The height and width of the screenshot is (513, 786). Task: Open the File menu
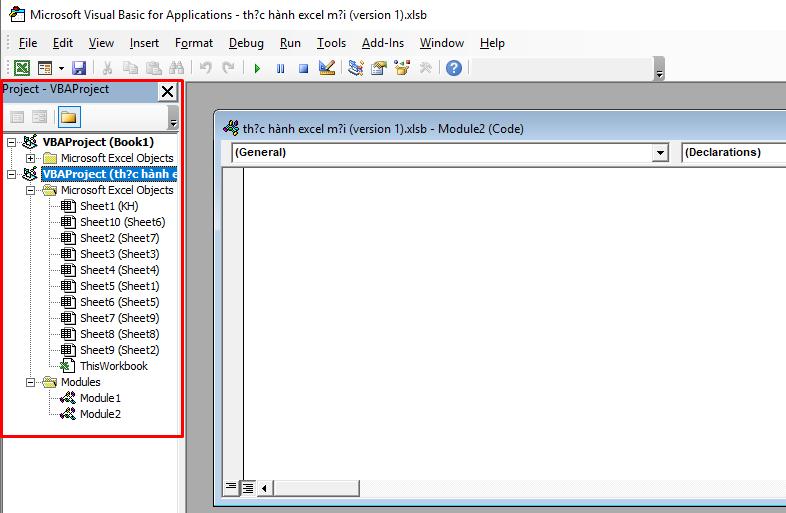(28, 43)
